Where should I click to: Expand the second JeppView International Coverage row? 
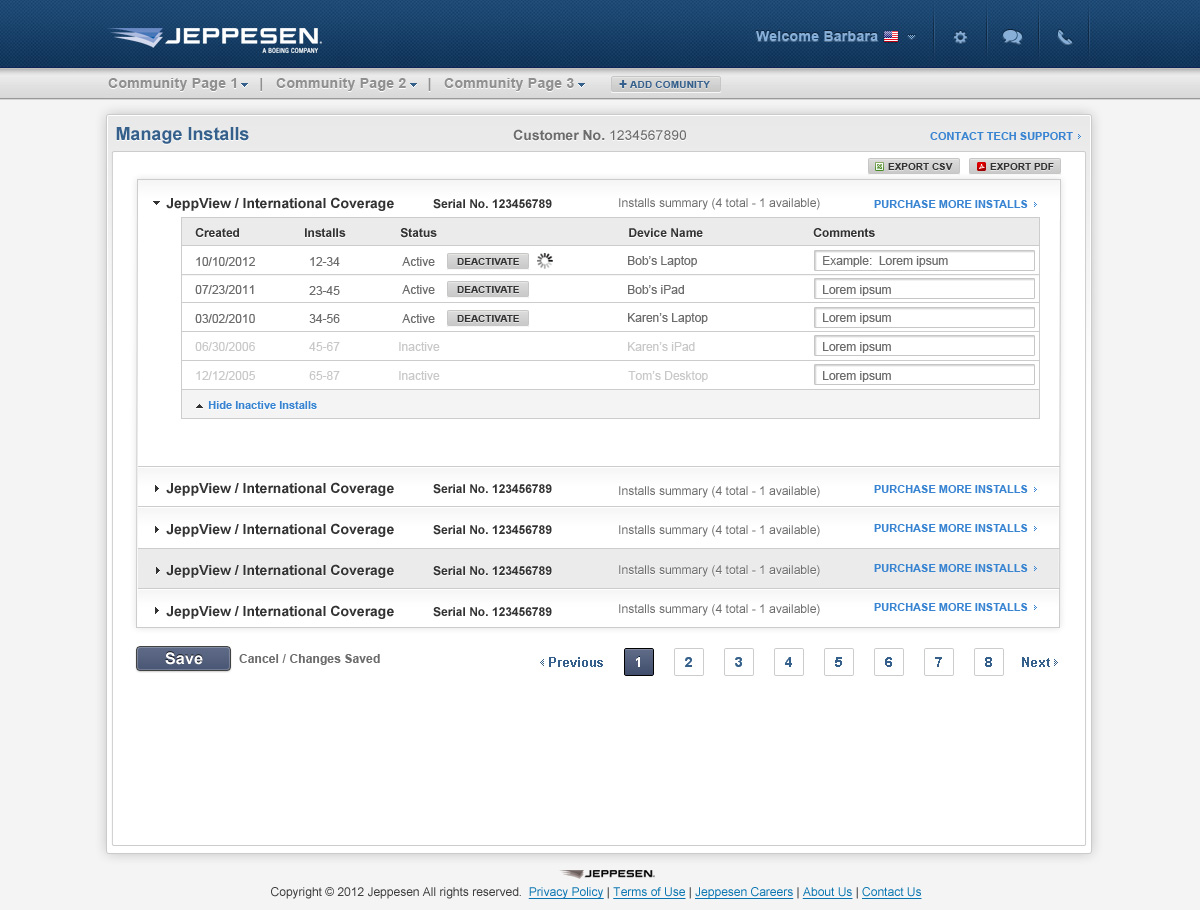pos(157,488)
